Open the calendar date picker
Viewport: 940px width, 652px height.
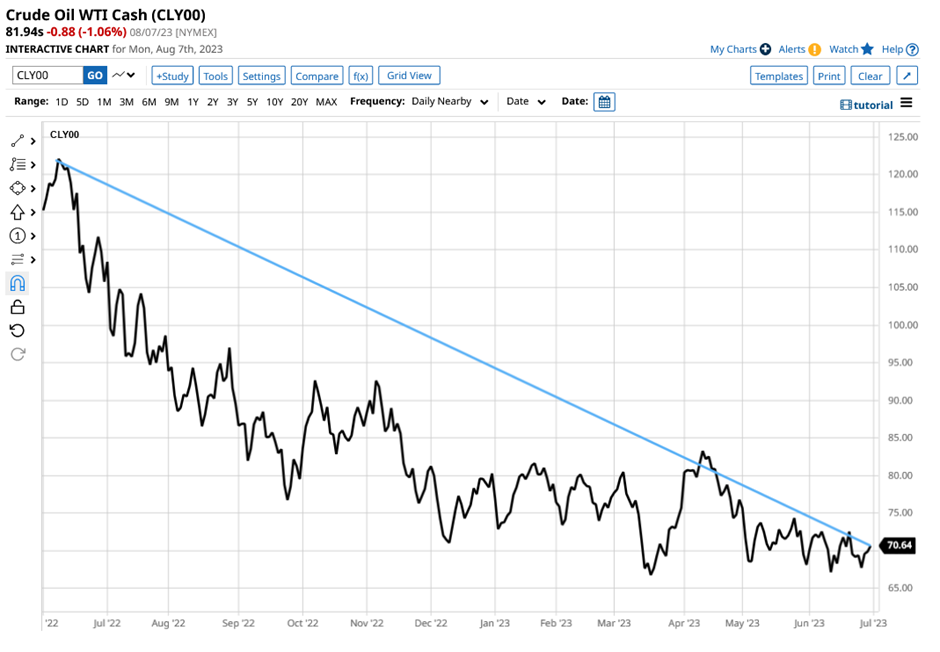(604, 102)
